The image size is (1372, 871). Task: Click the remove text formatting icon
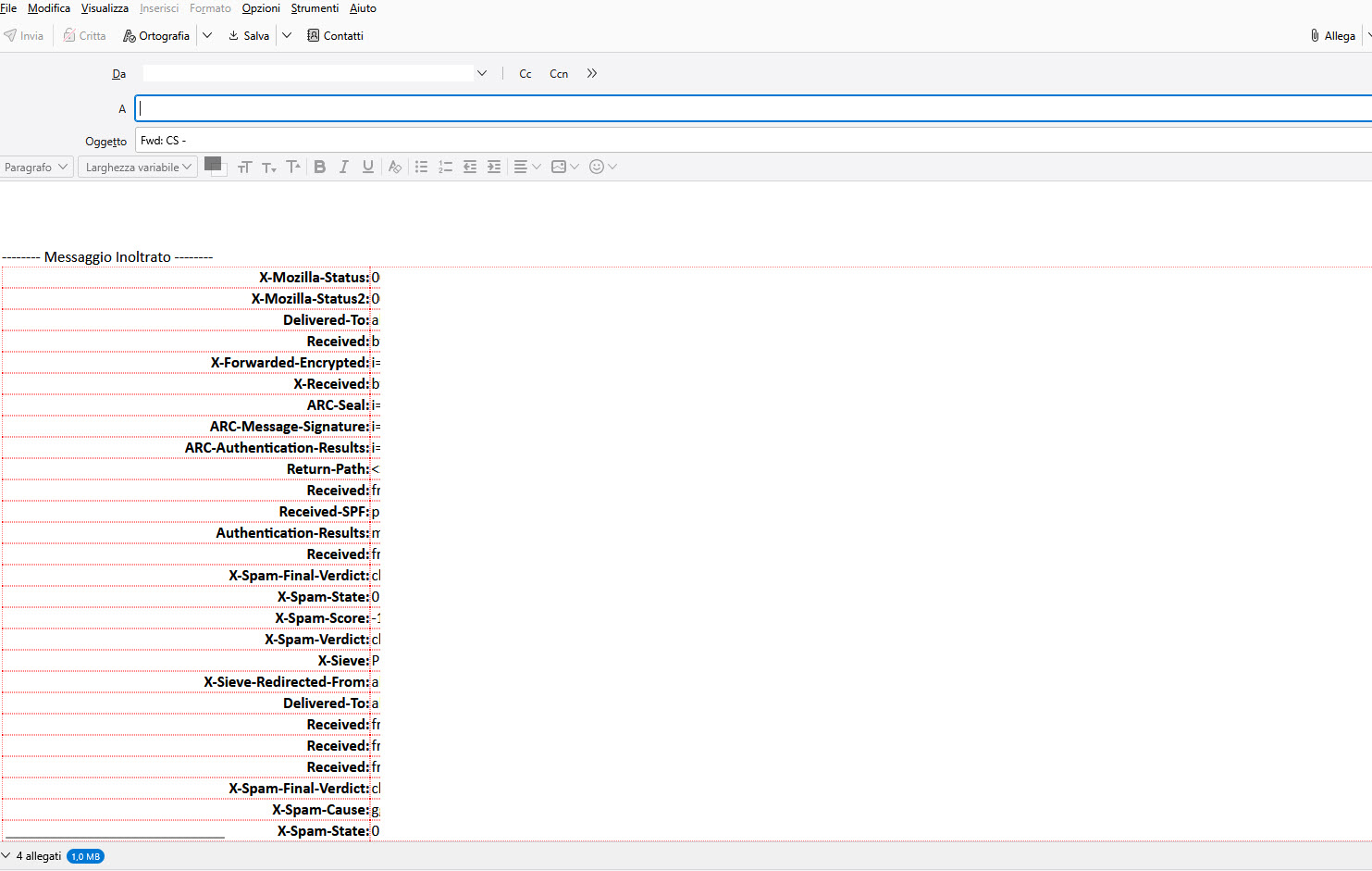(395, 167)
